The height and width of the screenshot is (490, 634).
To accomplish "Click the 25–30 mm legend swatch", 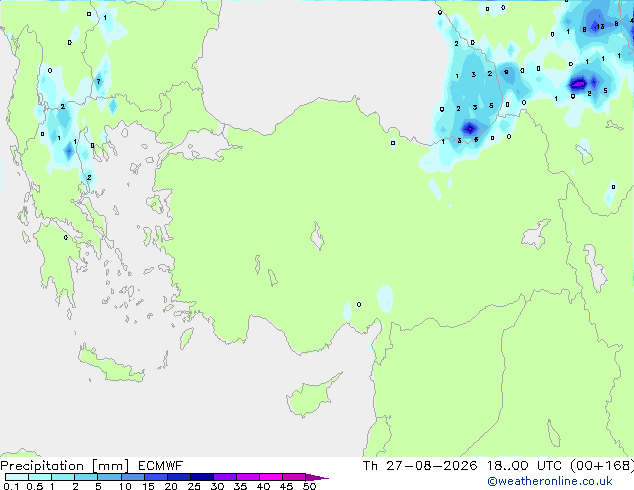I will click(x=201, y=477).
